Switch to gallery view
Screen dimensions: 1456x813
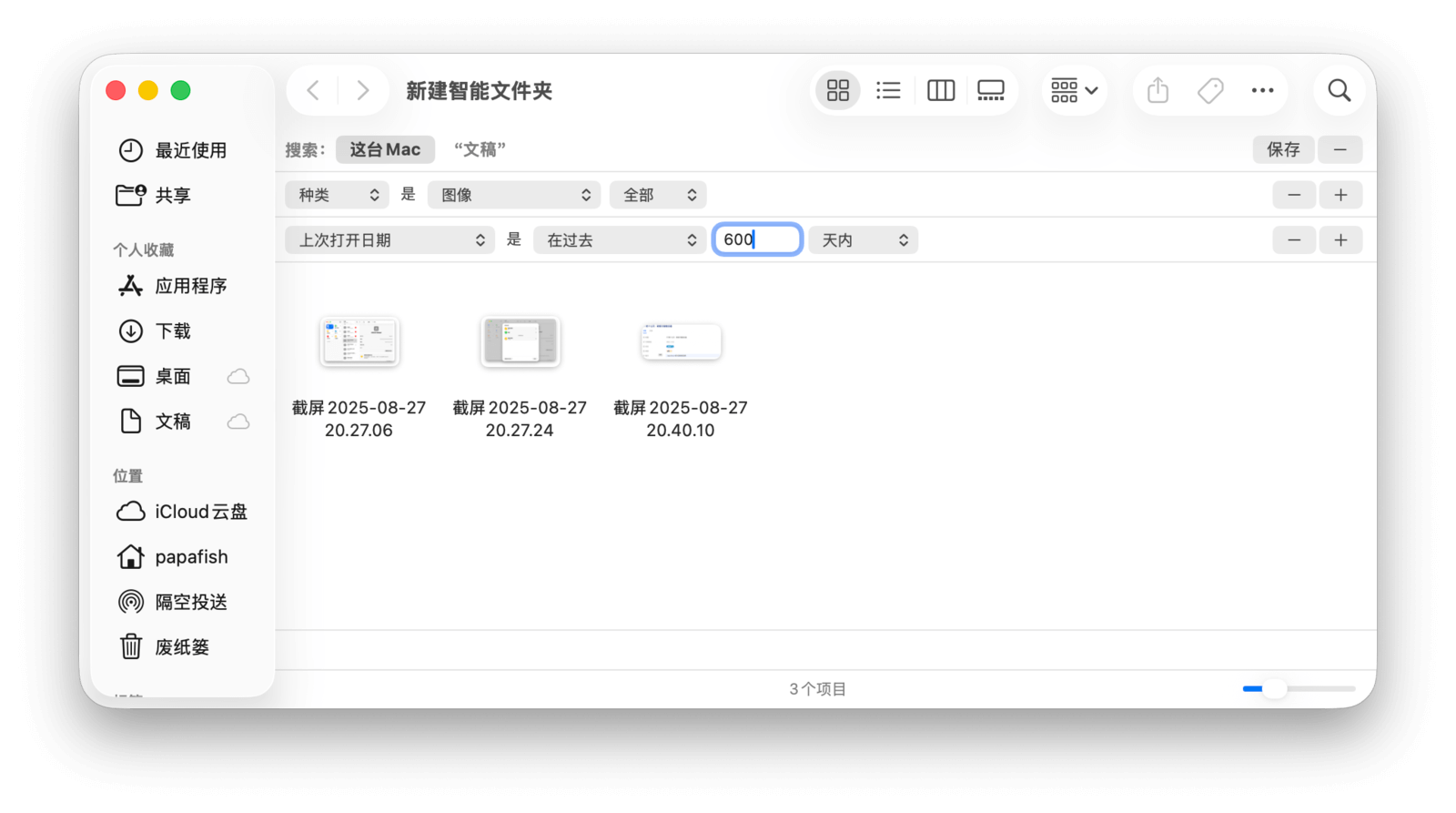pyautogui.click(x=990, y=90)
